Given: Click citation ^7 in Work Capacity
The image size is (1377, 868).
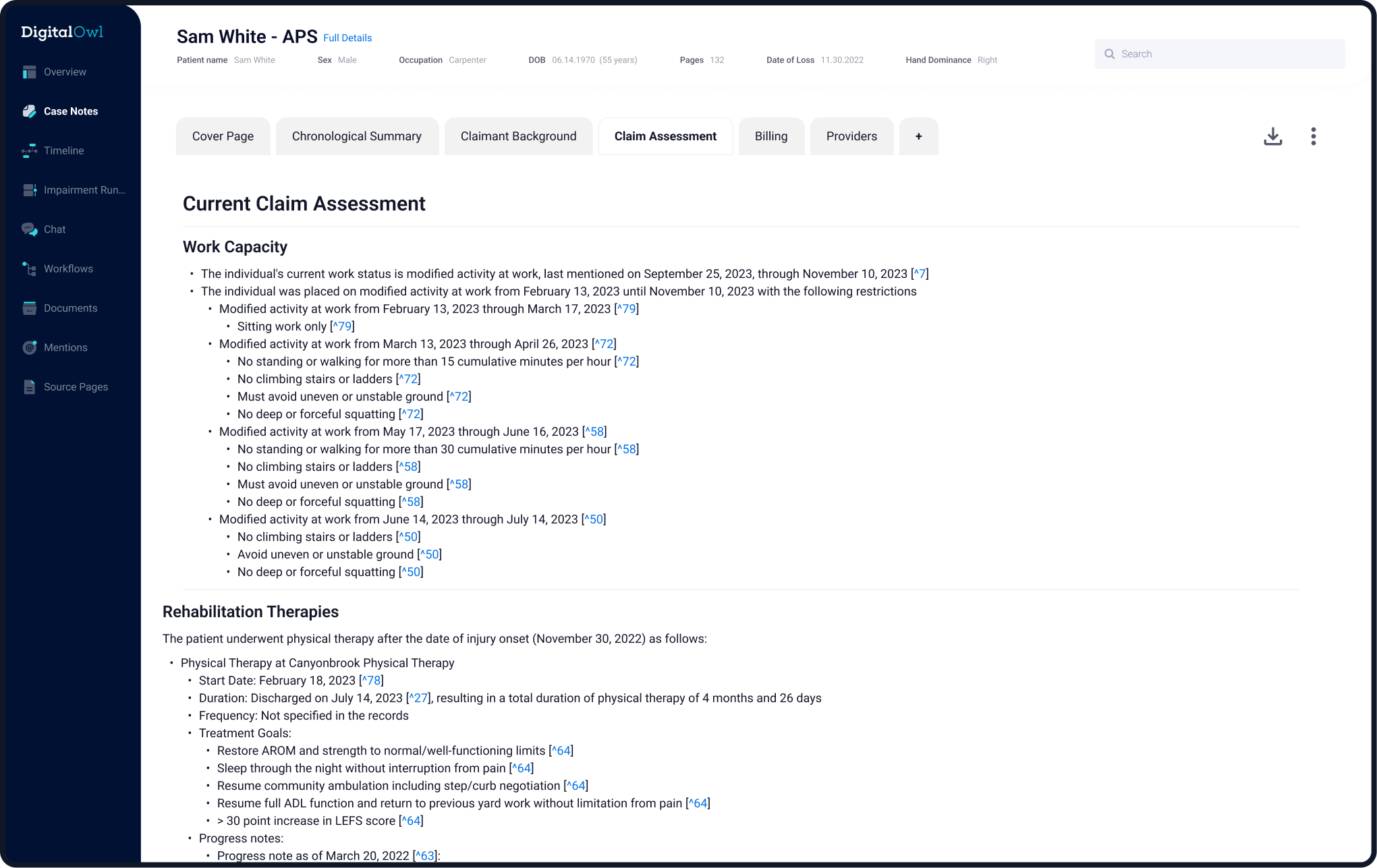Looking at the screenshot, I should 920,274.
